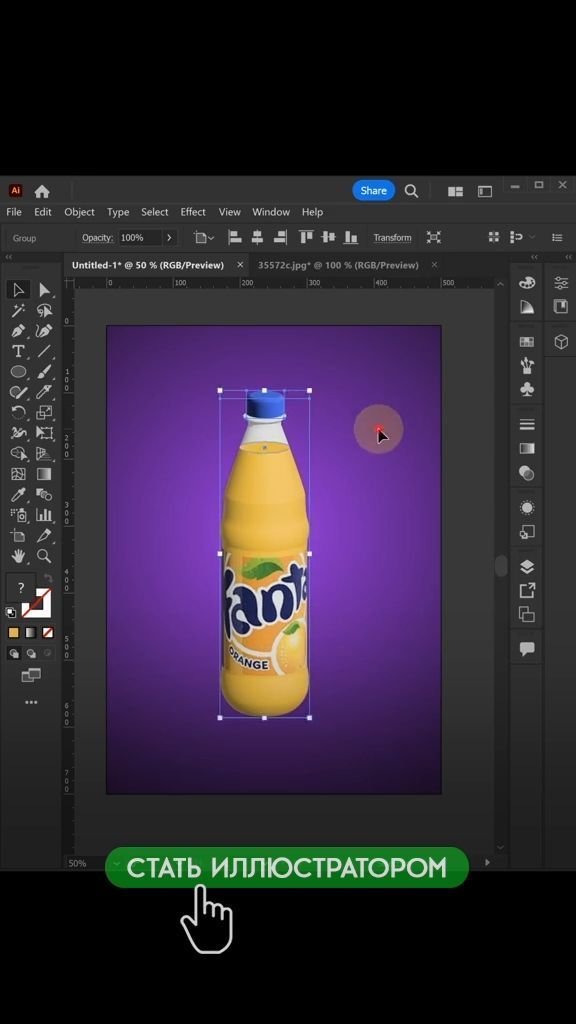Select the Rotate tool
The image size is (576, 1024).
18,412
